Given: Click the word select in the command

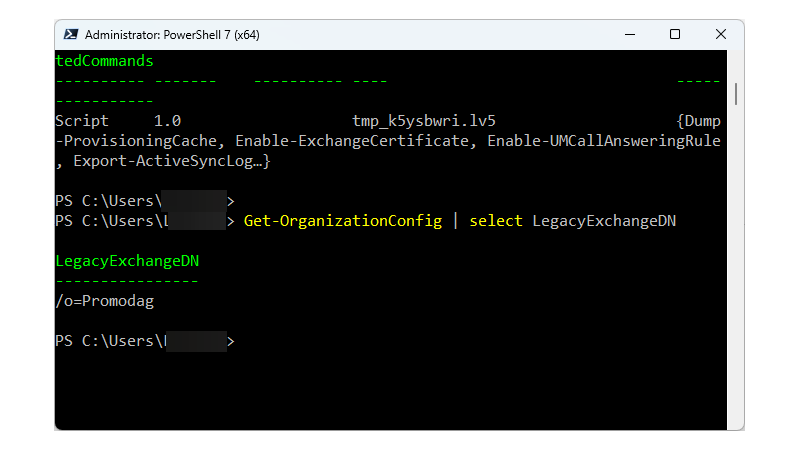Looking at the screenshot, I should 496,221.
